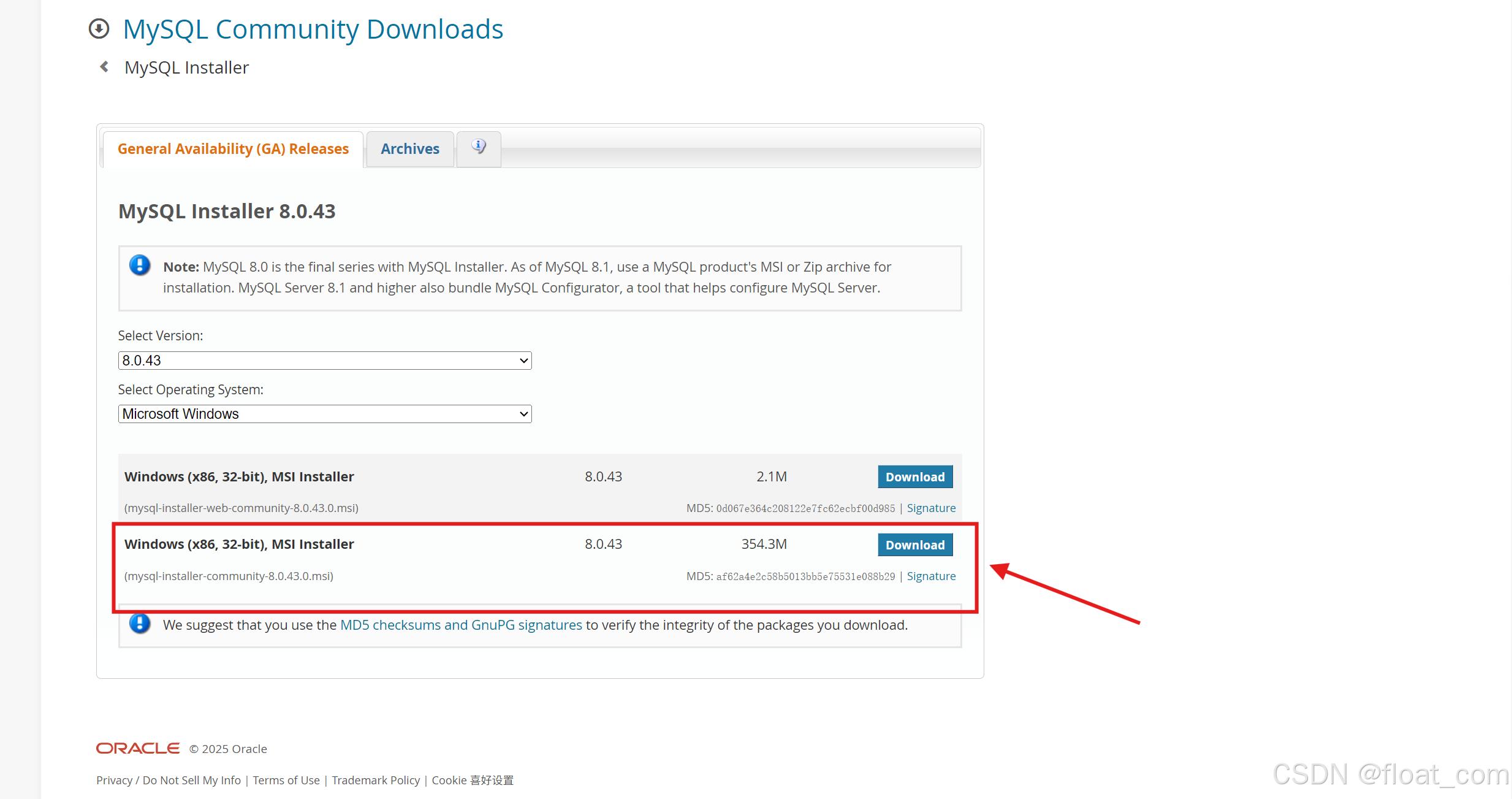Viewport: 1512px width, 799px height.
Task: Open the Terms of Use footer link
Action: pos(286,780)
